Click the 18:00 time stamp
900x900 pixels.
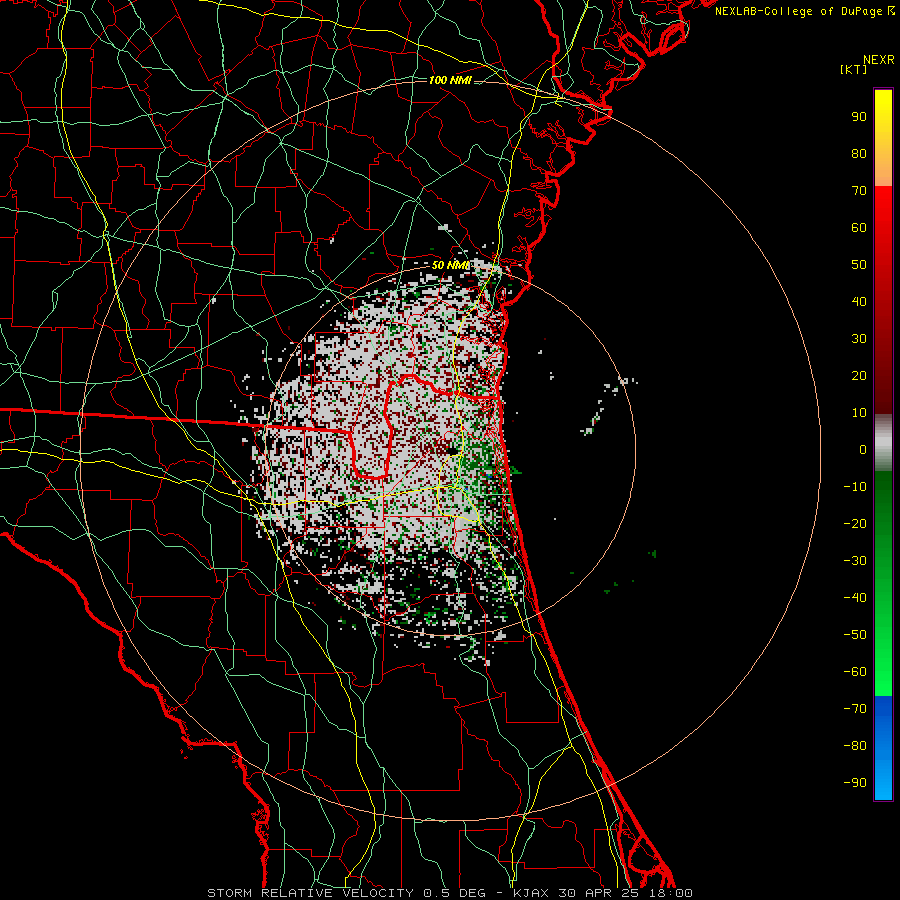[670, 893]
